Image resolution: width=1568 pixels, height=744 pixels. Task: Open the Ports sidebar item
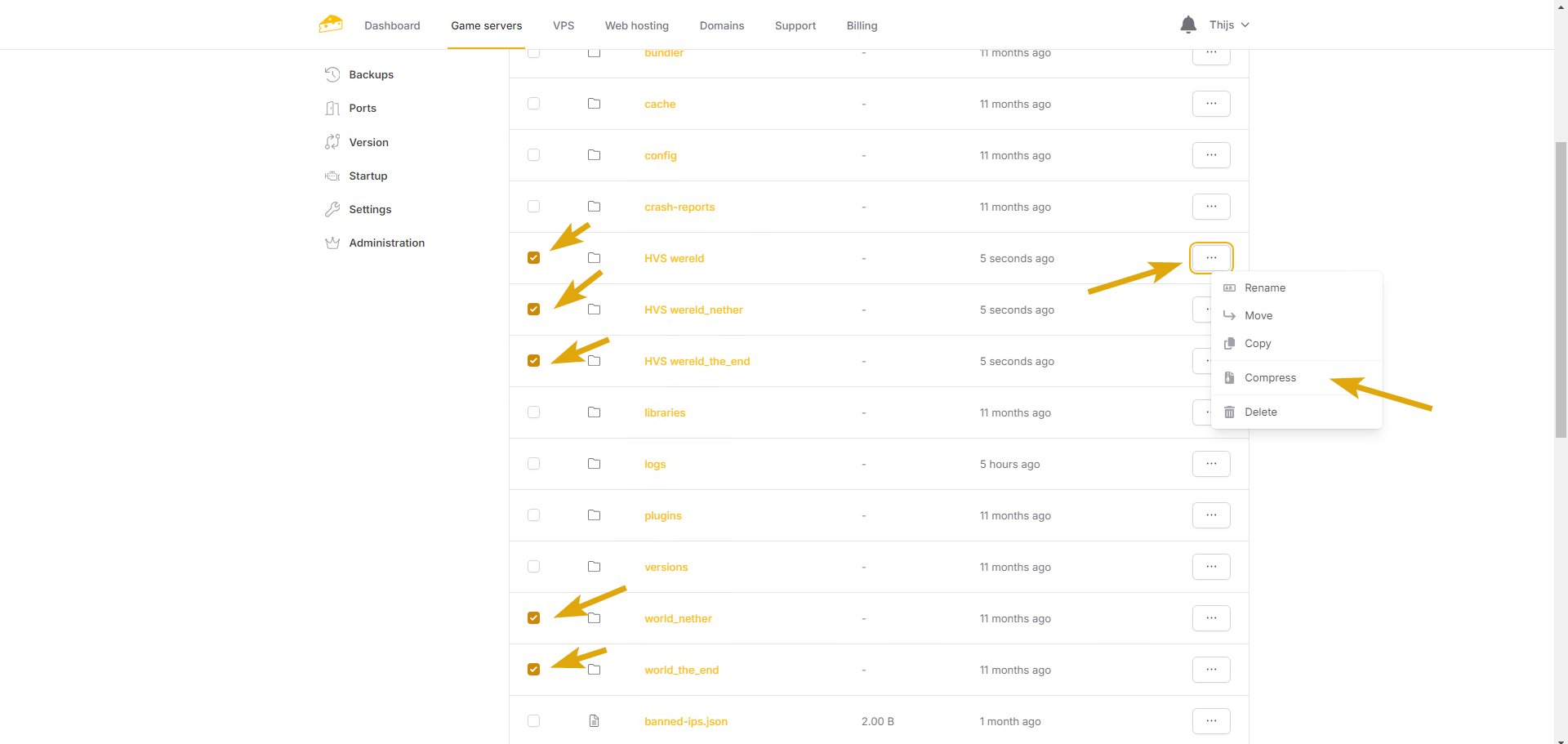(x=362, y=108)
